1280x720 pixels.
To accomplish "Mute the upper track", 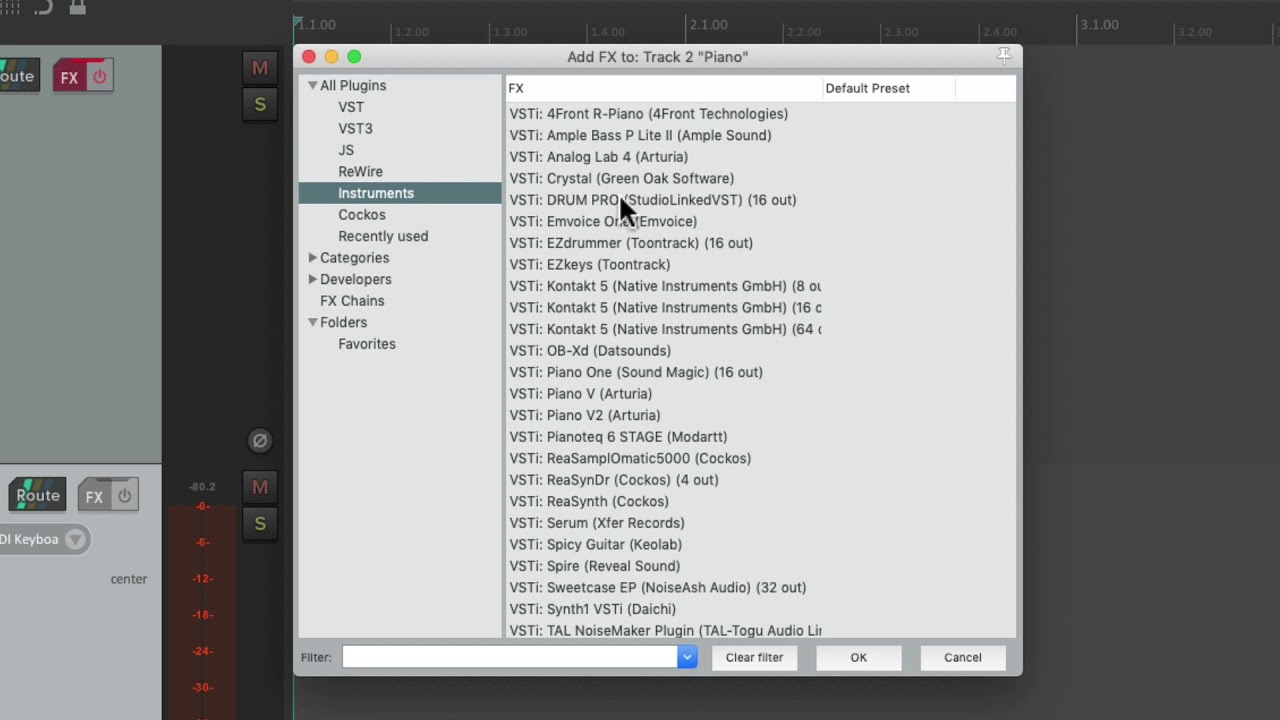I will [260, 68].
